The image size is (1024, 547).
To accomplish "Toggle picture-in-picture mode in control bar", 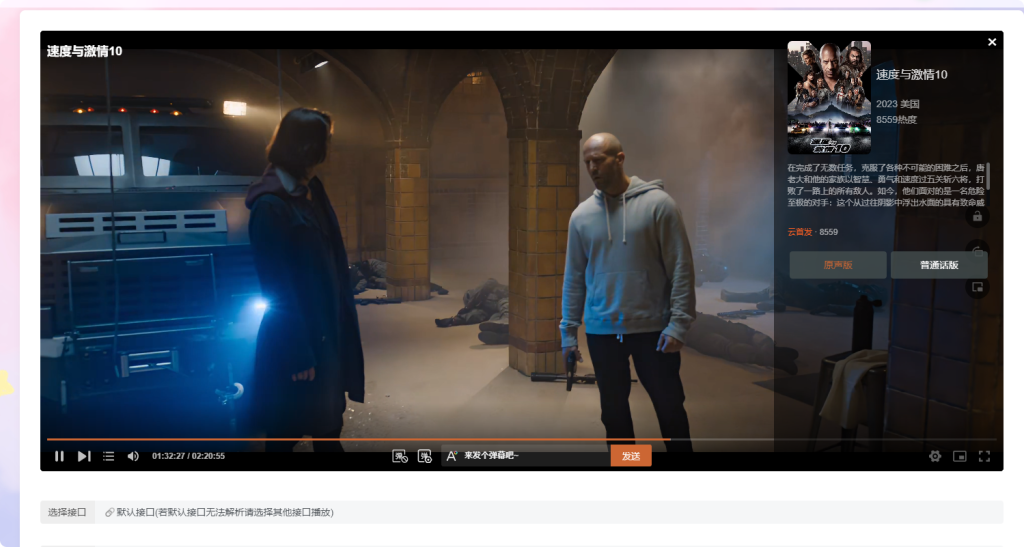I will [960, 456].
